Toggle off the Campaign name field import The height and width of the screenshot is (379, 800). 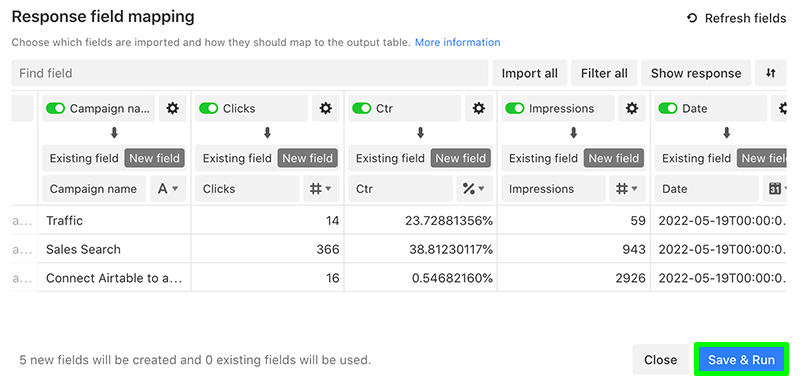point(56,108)
